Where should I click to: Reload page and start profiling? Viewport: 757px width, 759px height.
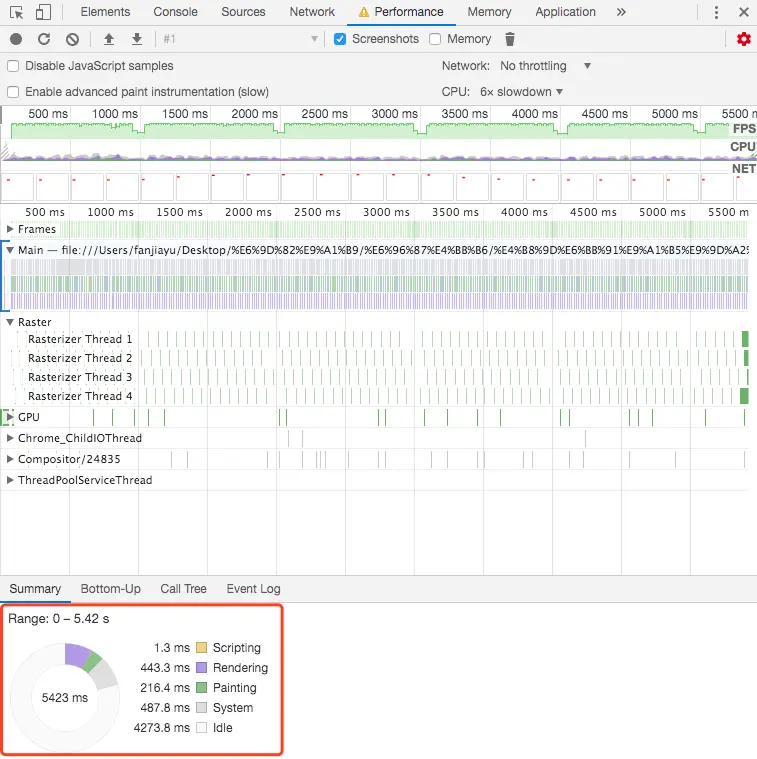point(44,39)
